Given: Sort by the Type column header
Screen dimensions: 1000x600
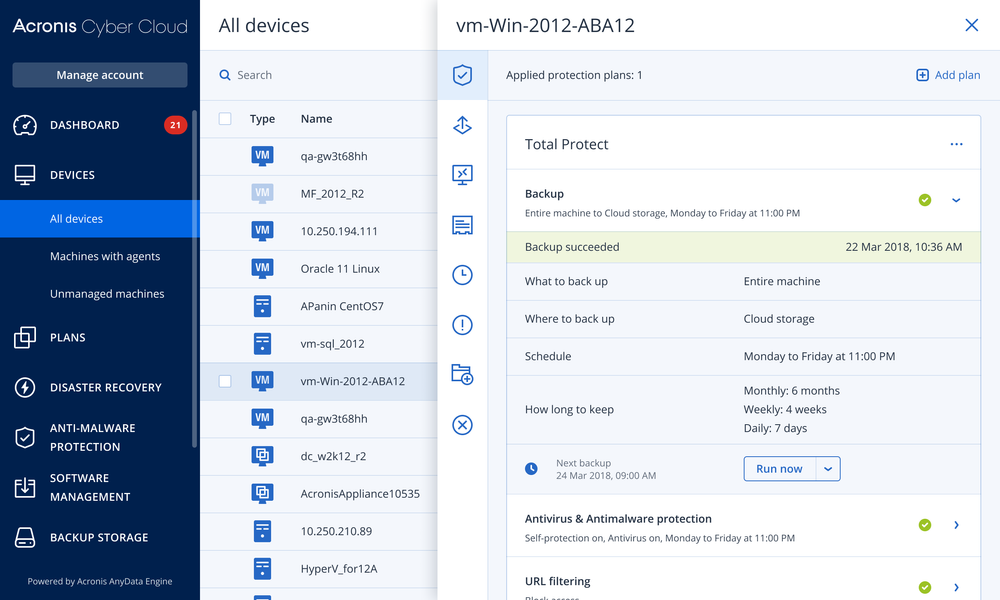Looking at the screenshot, I should [x=262, y=119].
